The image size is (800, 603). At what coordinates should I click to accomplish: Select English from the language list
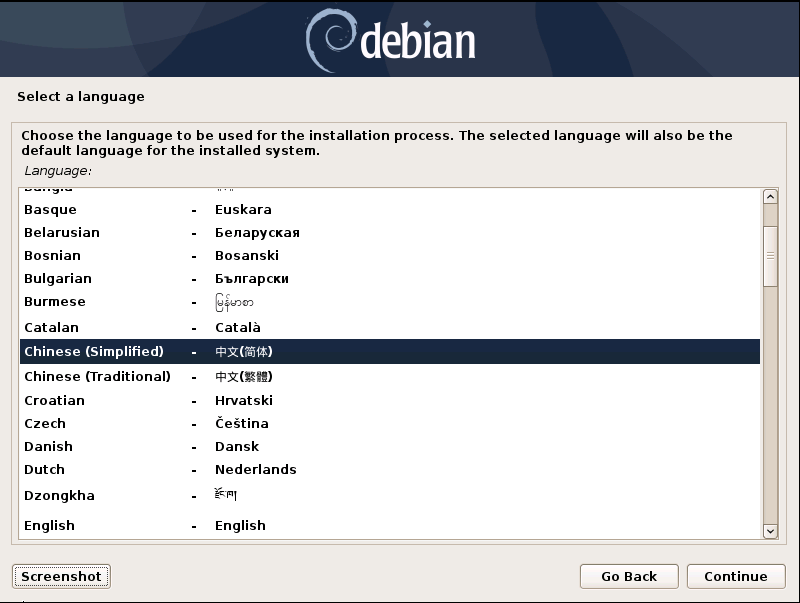[x=390, y=525]
